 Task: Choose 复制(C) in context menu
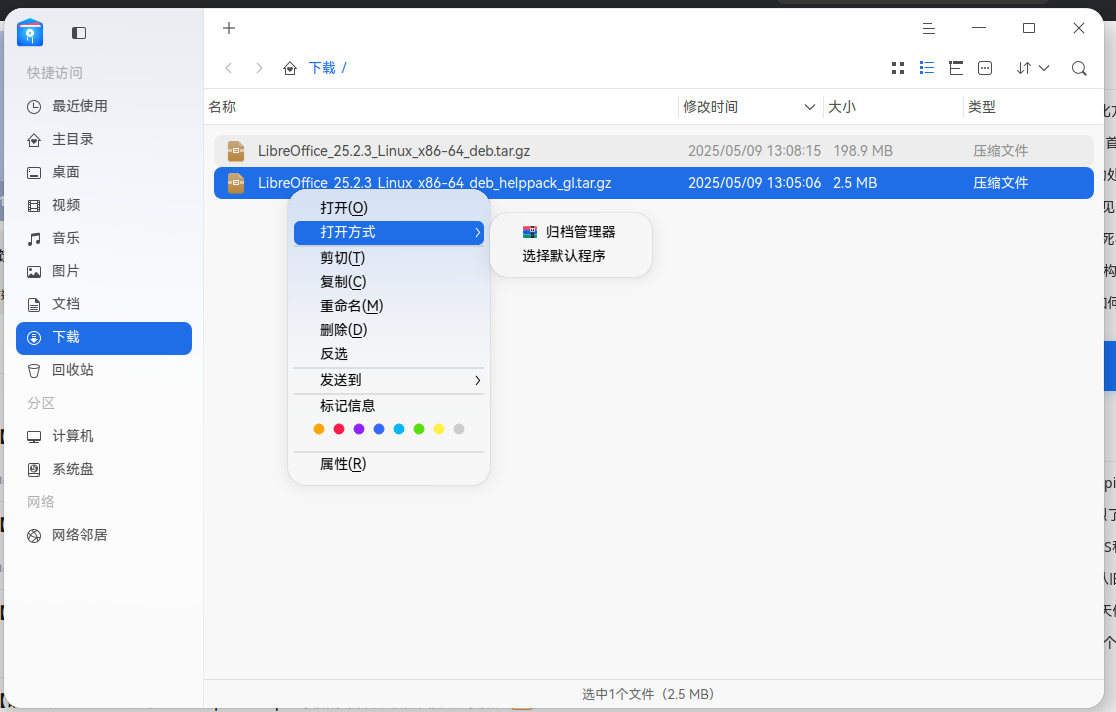point(389,282)
